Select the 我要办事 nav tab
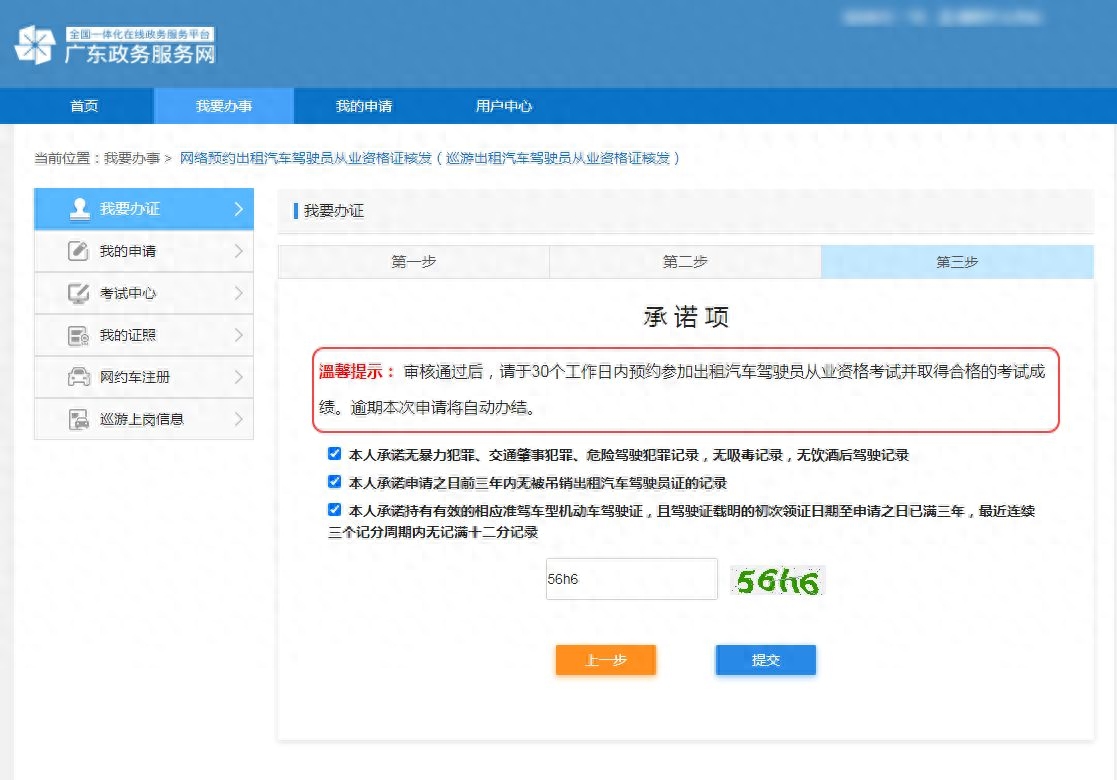This screenshot has height=780, width=1117. click(x=224, y=106)
